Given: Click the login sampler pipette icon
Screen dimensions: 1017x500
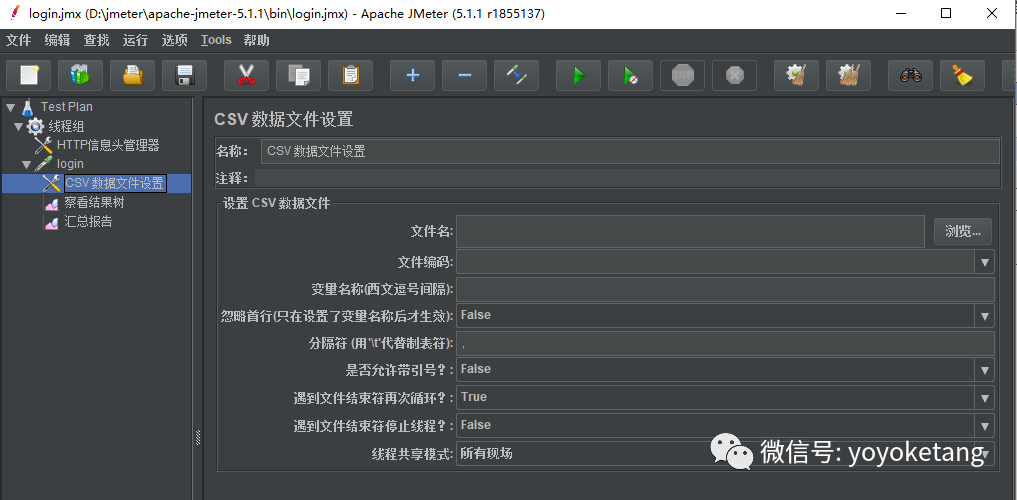Looking at the screenshot, I should [44, 164].
